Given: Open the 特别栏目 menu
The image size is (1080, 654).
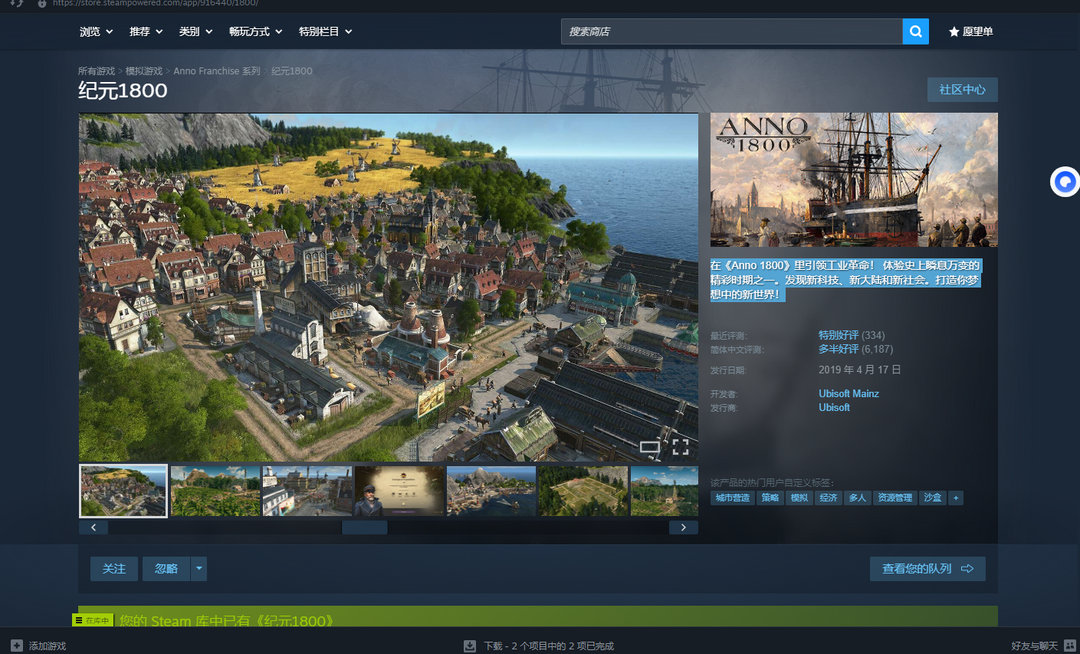Looking at the screenshot, I should coord(325,32).
